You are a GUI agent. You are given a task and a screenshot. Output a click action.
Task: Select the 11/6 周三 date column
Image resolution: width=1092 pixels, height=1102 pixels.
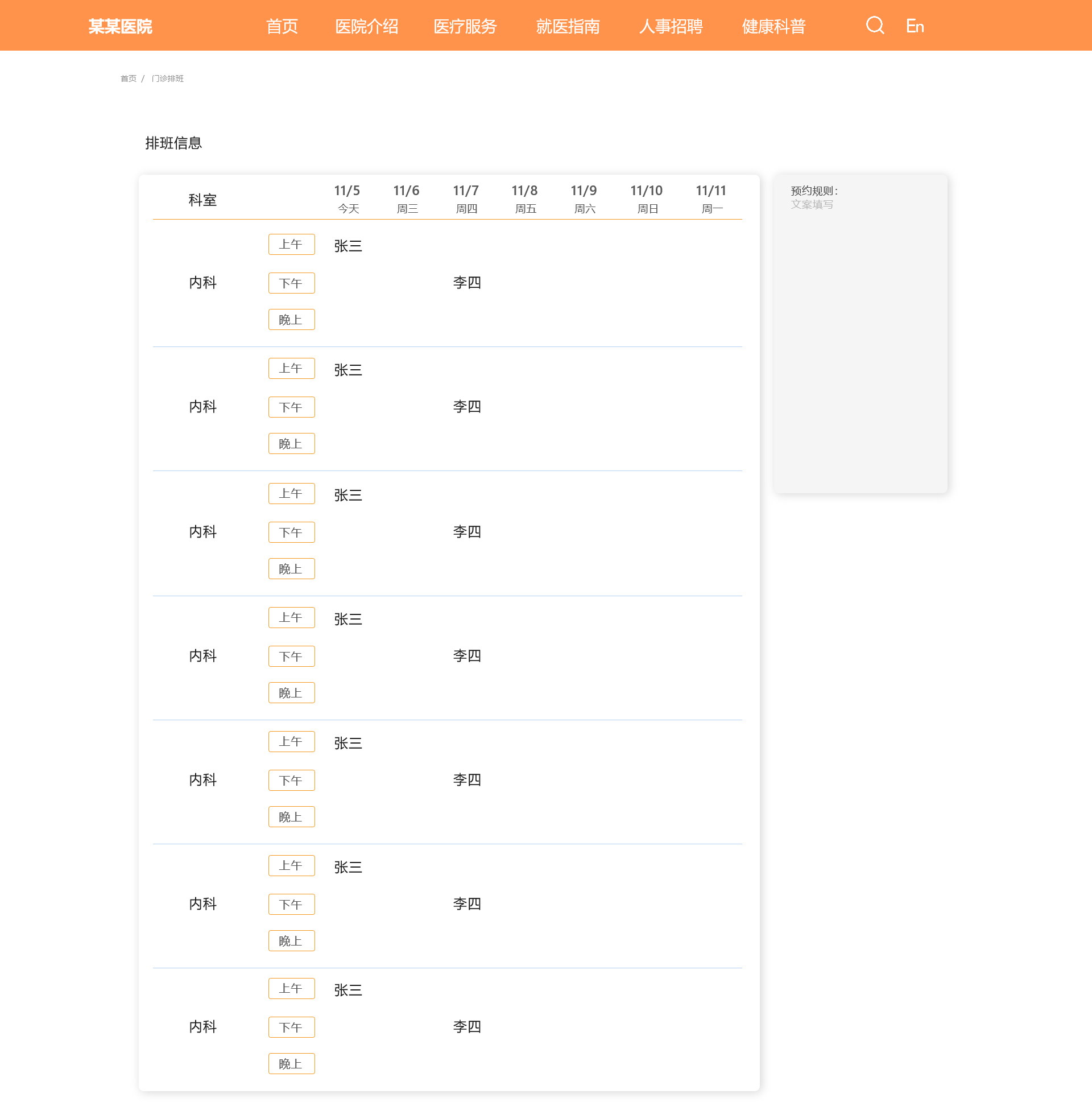pyautogui.click(x=407, y=199)
